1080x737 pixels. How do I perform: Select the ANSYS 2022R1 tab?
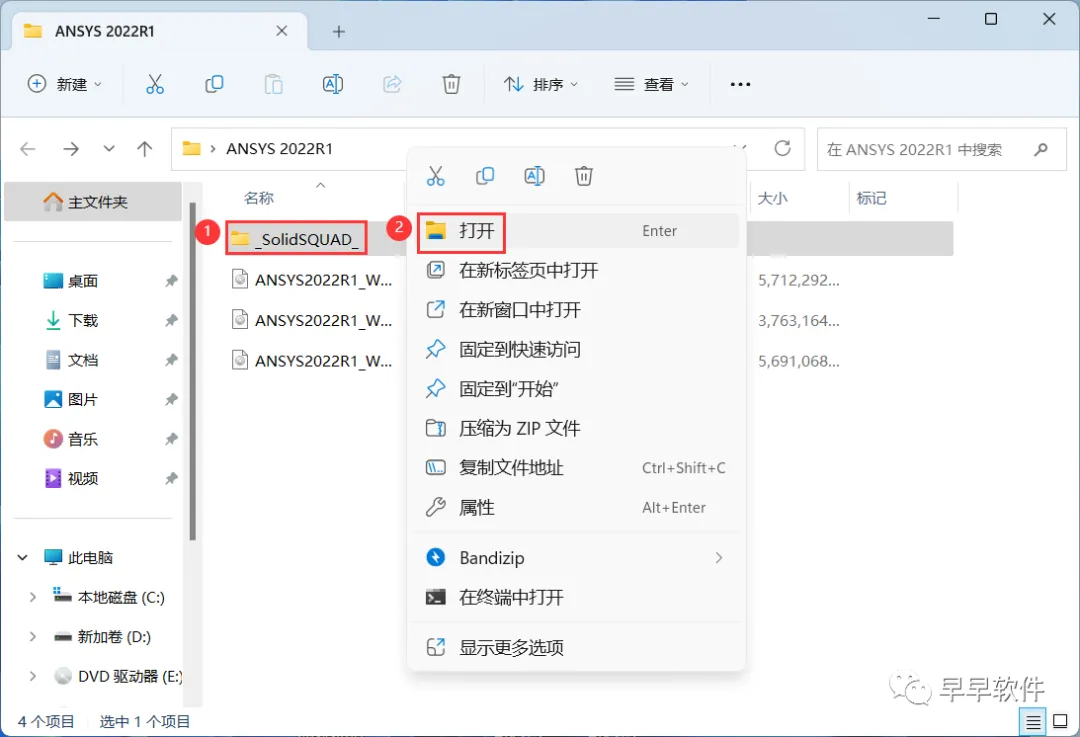coord(159,31)
